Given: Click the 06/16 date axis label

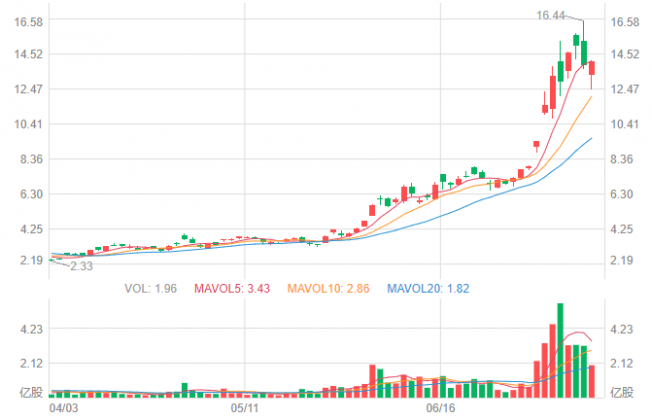Looking at the screenshot, I should click(x=440, y=408).
